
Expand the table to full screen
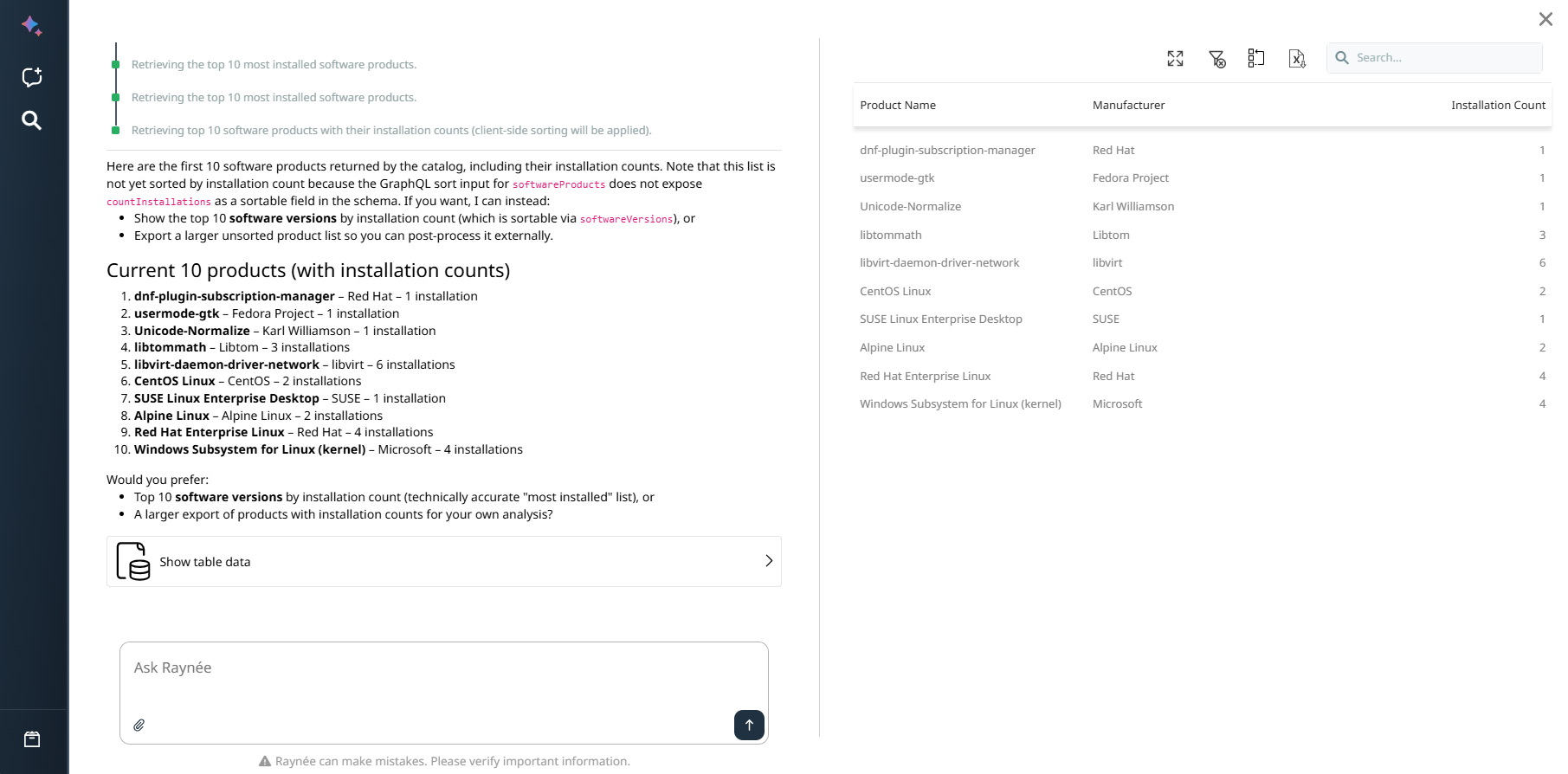point(1175,58)
